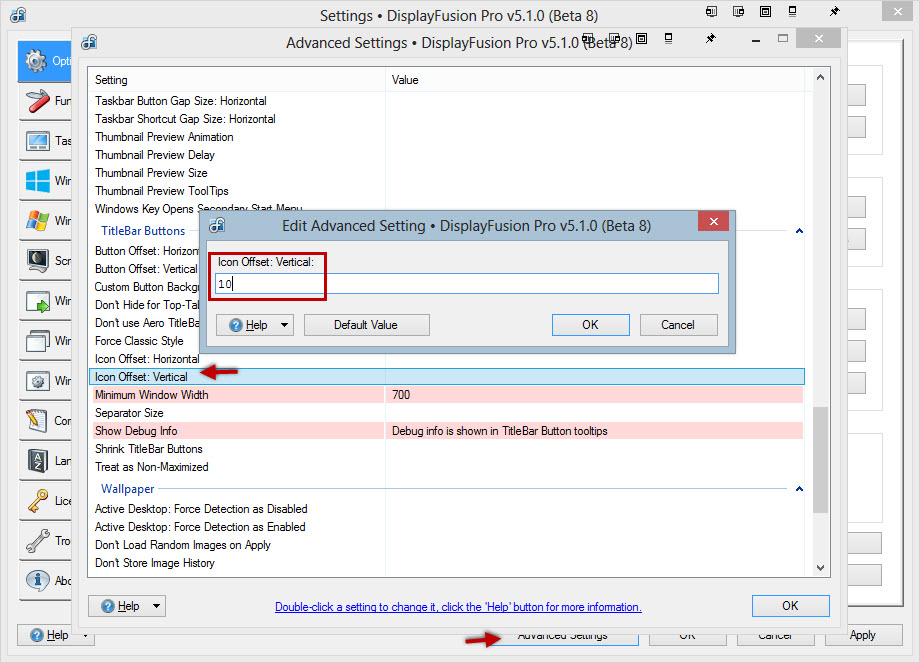
Task: Open the Help dropdown arrow in the Edit dialog
Action: click(x=285, y=325)
